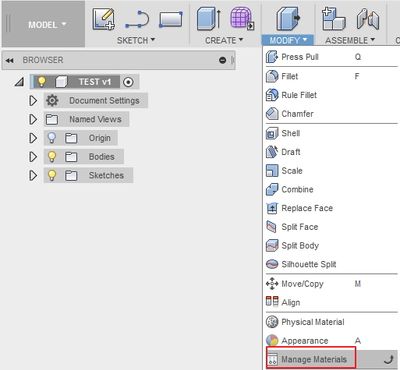Click the Create Sketch icon
400x370 pixels.
pyautogui.click(x=103, y=19)
